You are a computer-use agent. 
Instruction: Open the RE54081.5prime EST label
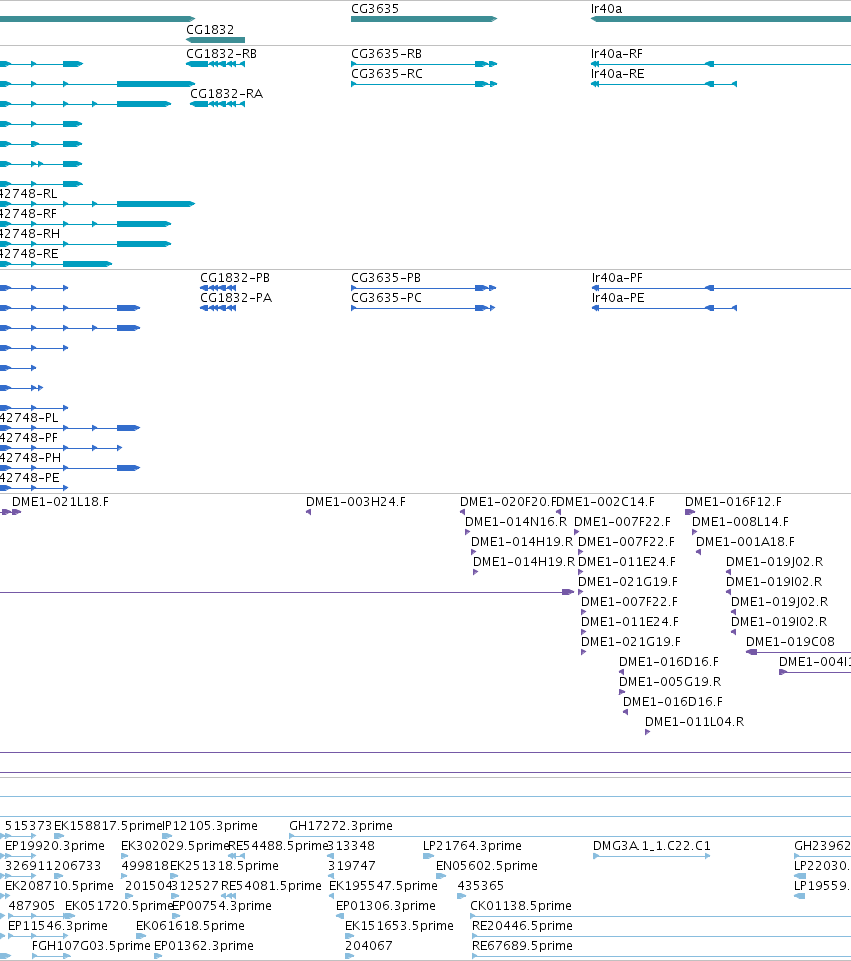(x=271, y=886)
